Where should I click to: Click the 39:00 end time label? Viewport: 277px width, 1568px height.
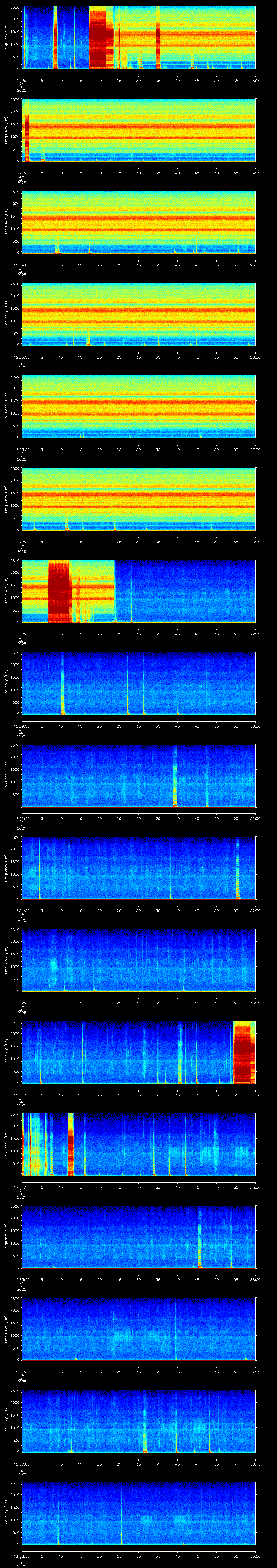pyautogui.click(x=255, y=1557)
